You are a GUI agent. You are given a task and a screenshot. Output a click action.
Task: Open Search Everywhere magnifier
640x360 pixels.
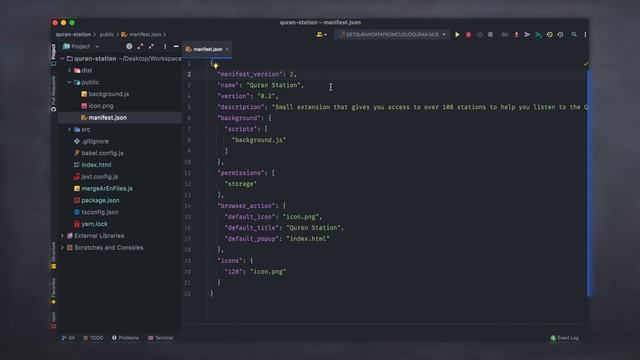[x=574, y=35]
